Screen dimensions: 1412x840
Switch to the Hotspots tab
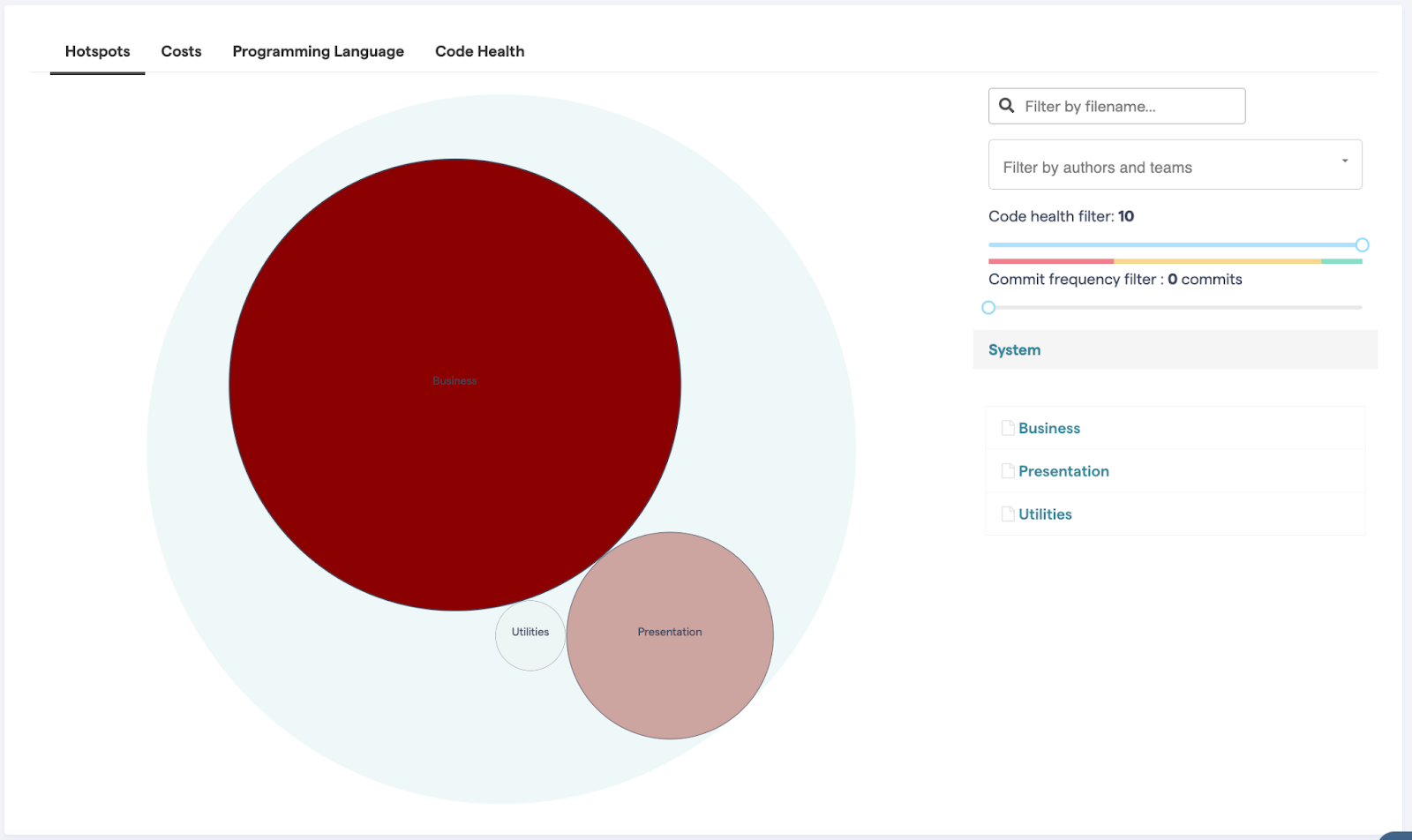[97, 51]
